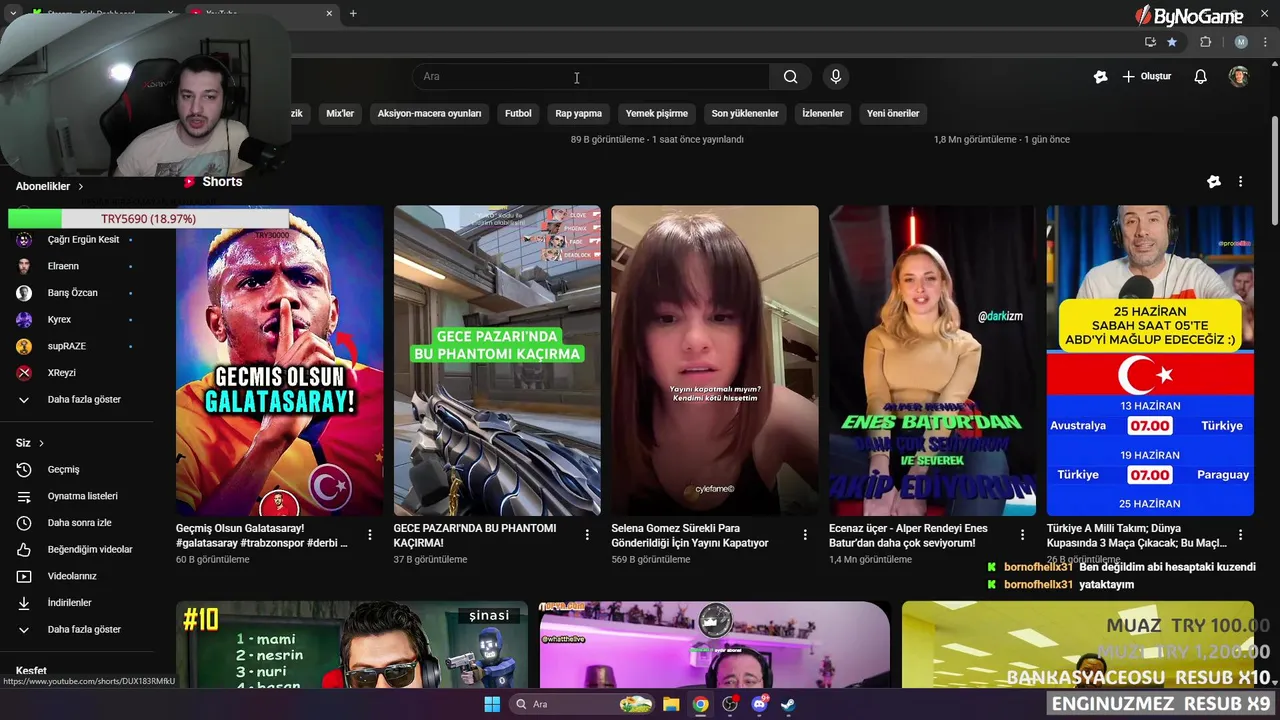Image resolution: width=1280 pixels, height=720 pixels.
Task: Click the Oluştur create button
Action: click(x=1146, y=76)
